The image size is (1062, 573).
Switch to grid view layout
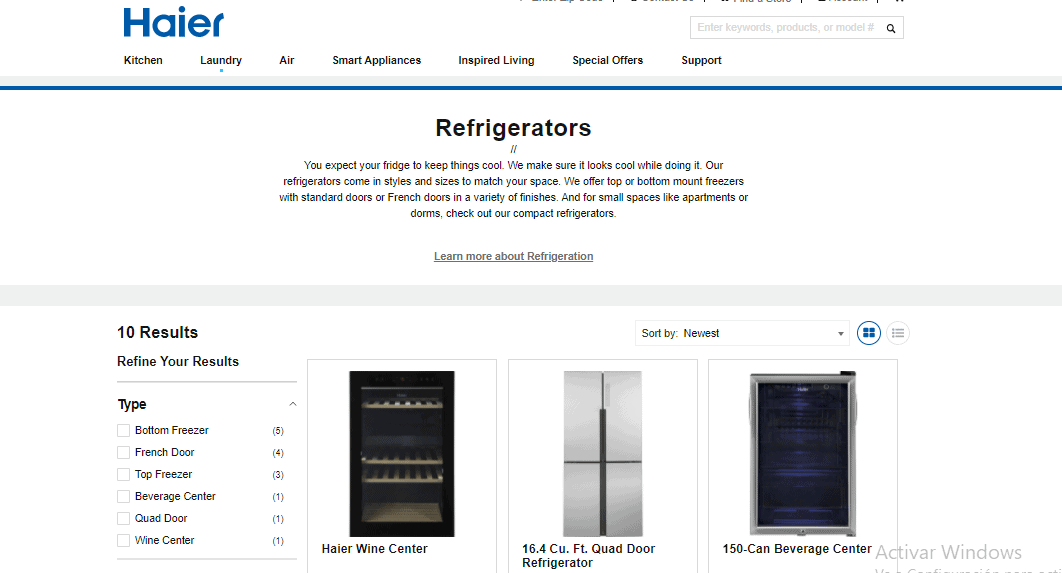[869, 333]
